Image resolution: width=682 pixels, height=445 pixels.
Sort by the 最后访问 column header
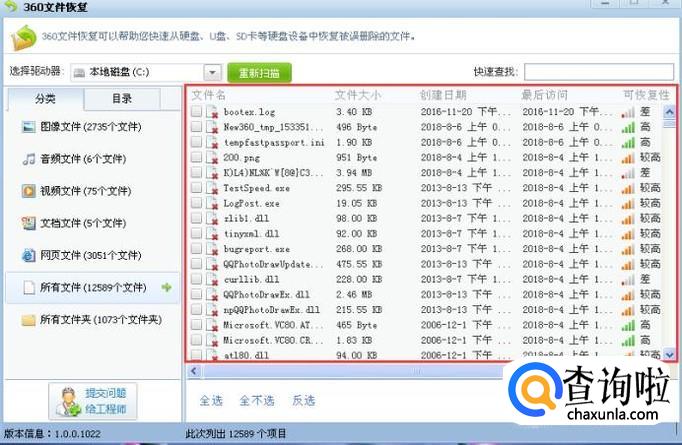point(545,95)
